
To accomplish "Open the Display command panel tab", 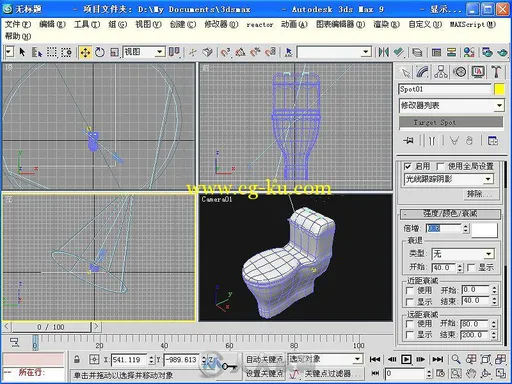I will point(478,72).
